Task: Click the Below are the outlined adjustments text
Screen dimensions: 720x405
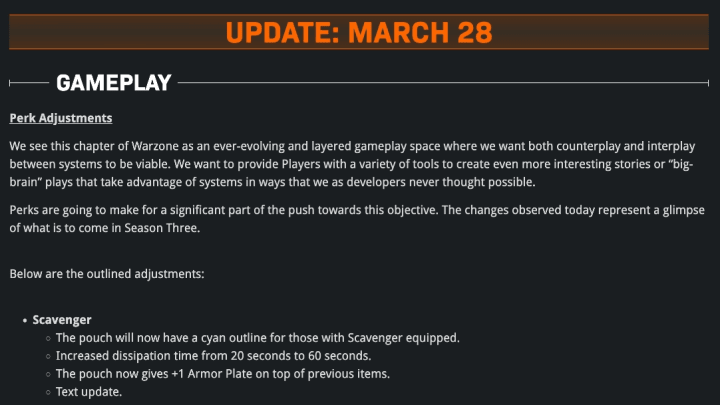Action: point(107,274)
